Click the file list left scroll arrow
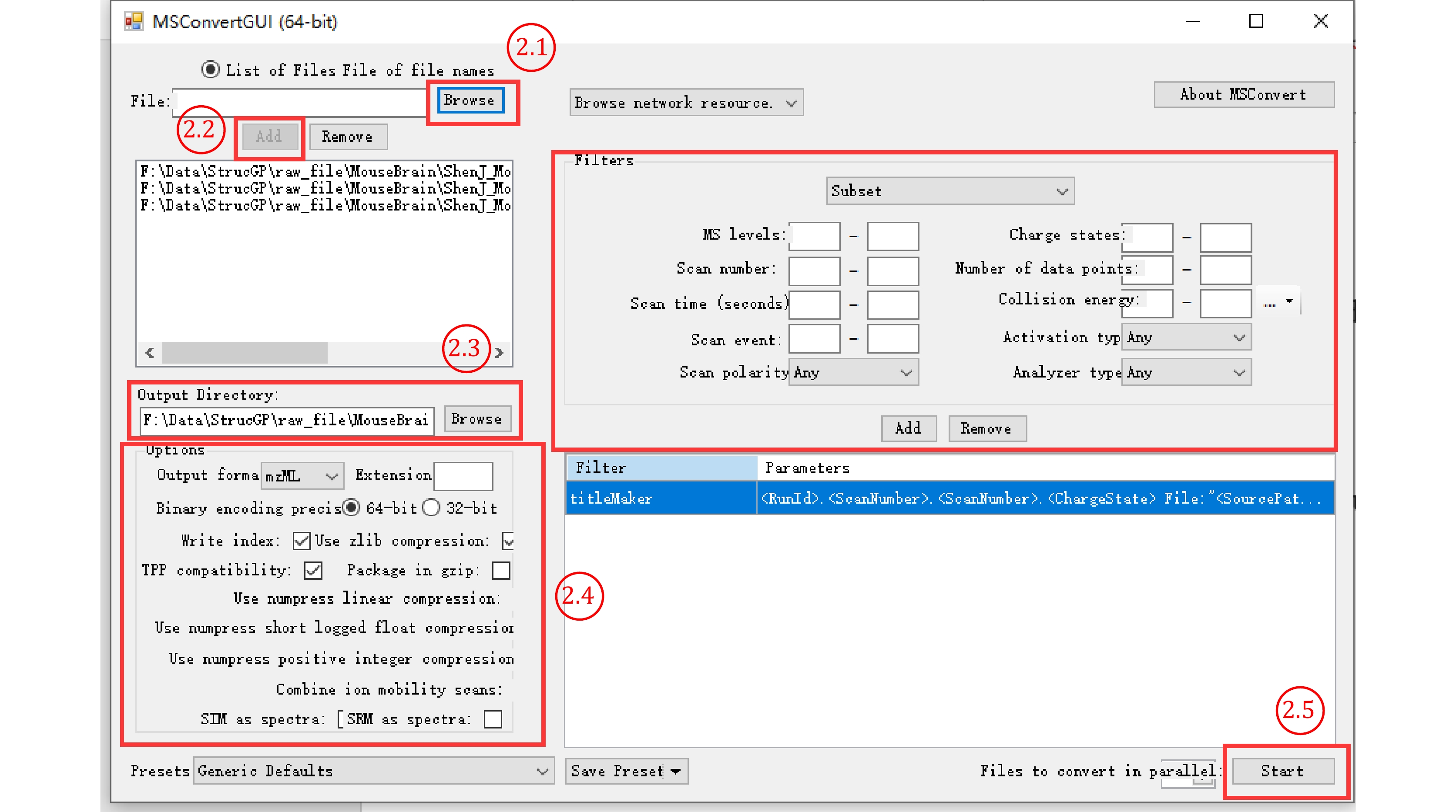 pyautogui.click(x=150, y=353)
